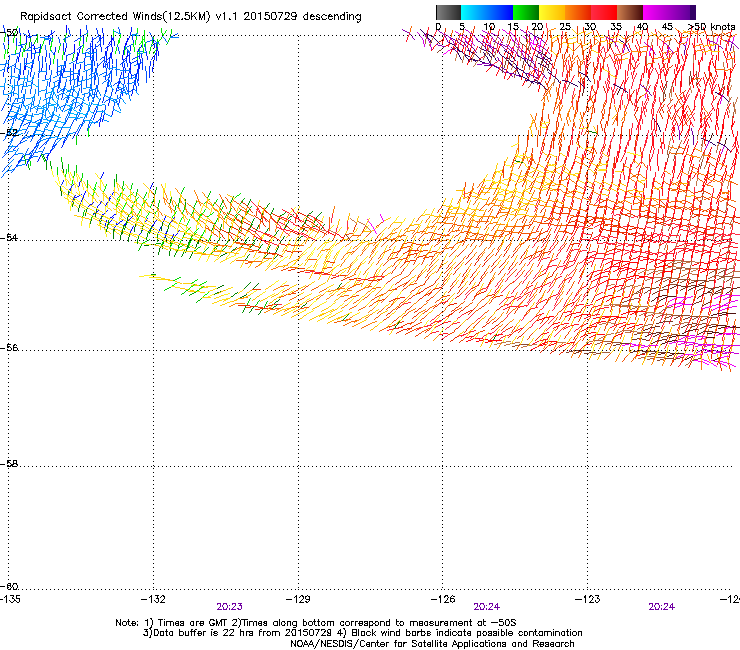Click the magenta 40-45 knots legend segment
This screenshot has height=650, width=740.
pos(656,12)
